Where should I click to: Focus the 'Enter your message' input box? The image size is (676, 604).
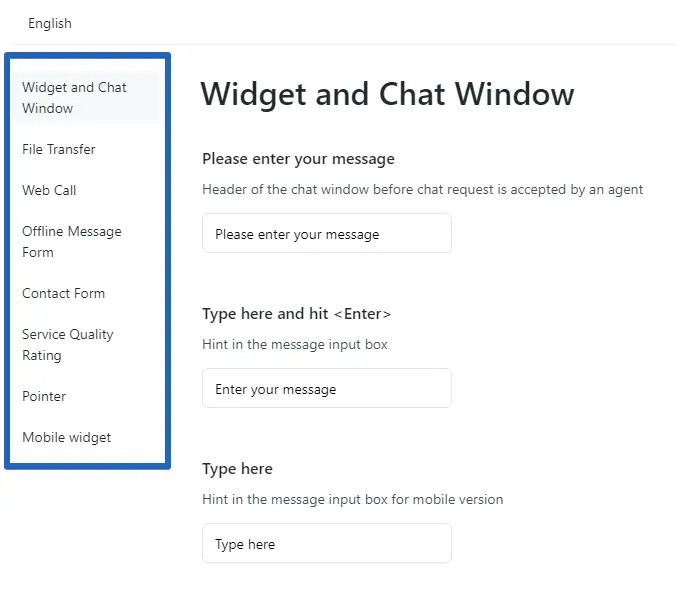327,388
